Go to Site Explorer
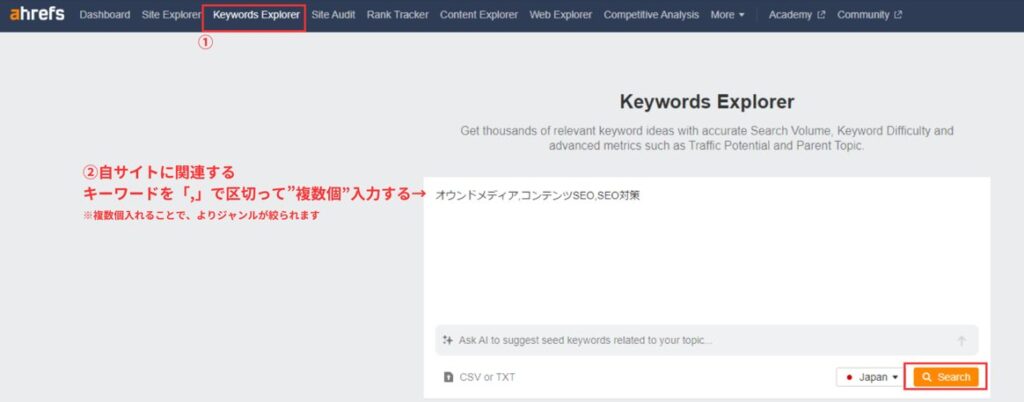Viewport: 1024px width, 402px height. (x=171, y=14)
